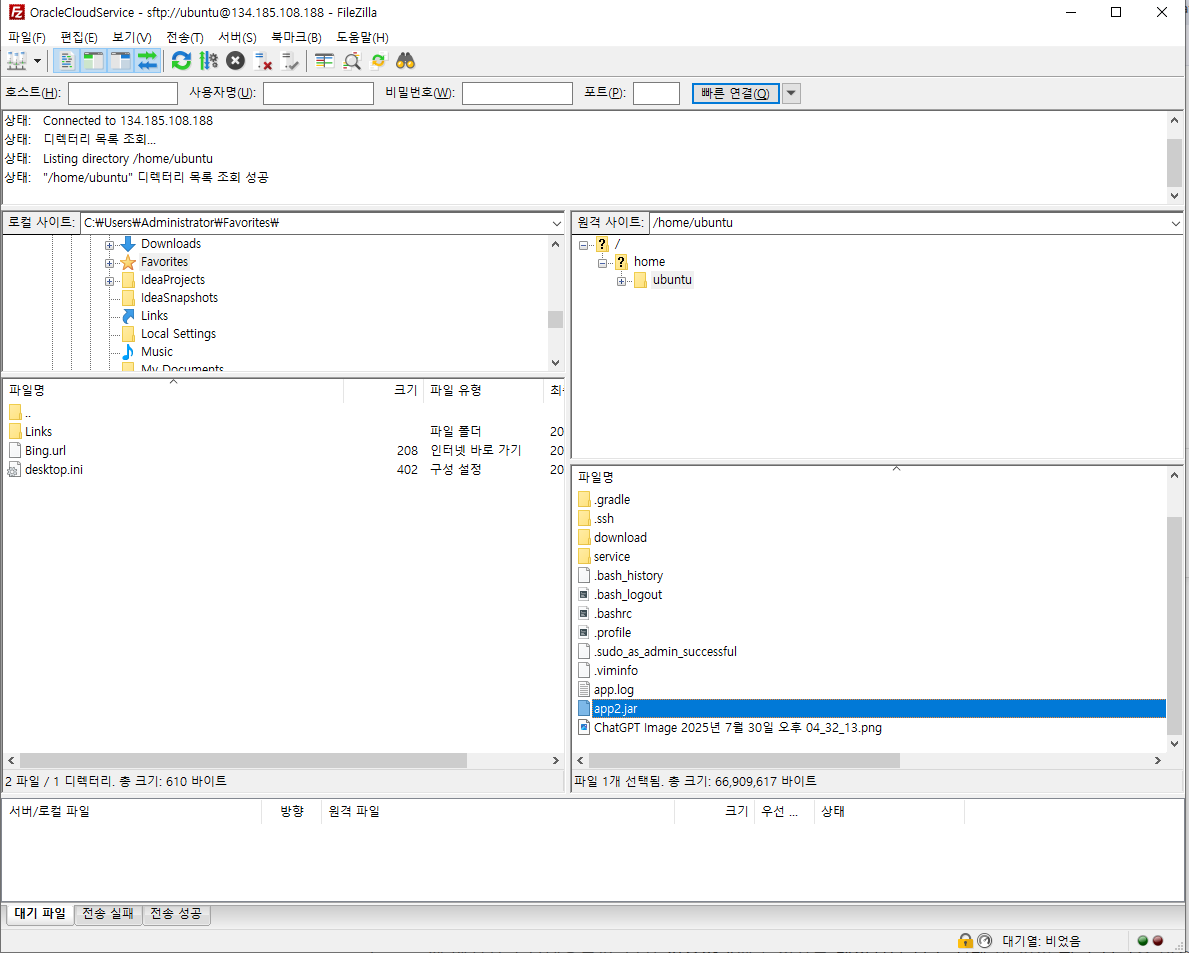The image size is (1189, 953).
Task: Expand the remote ubuntu folder node
Action: tap(621, 281)
